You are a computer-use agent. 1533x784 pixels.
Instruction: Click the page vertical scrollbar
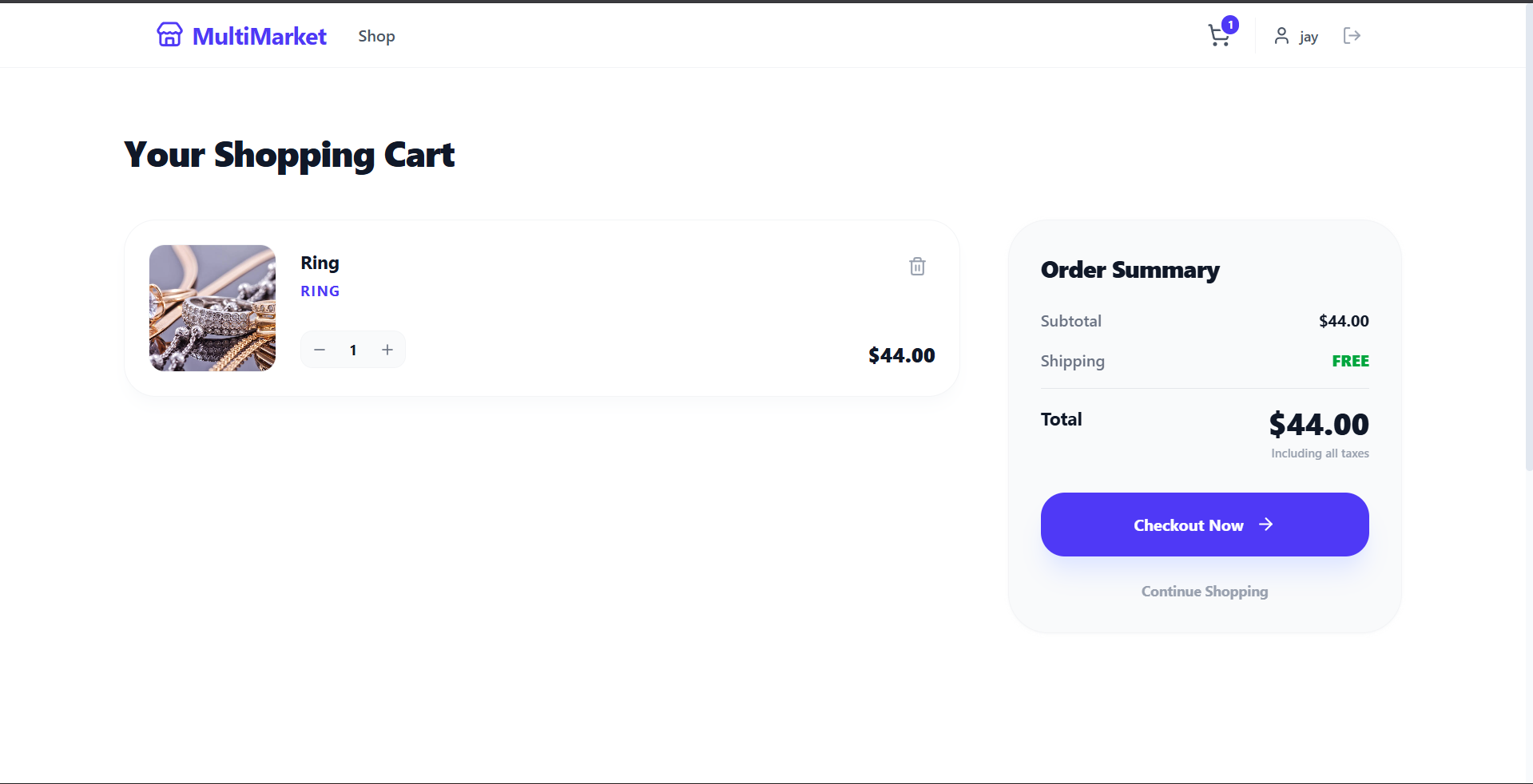click(1528, 240)
